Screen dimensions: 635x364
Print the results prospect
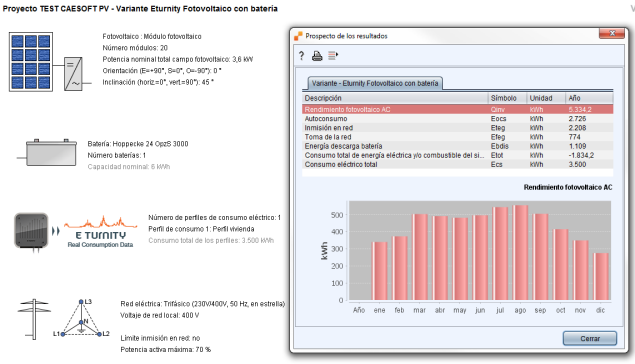coord(317,56)
